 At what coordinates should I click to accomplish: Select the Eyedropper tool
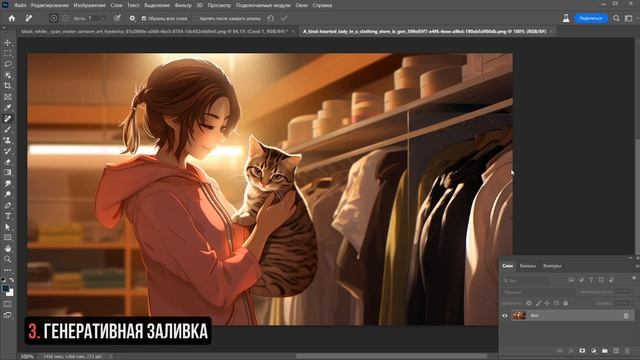pos(8,107)
